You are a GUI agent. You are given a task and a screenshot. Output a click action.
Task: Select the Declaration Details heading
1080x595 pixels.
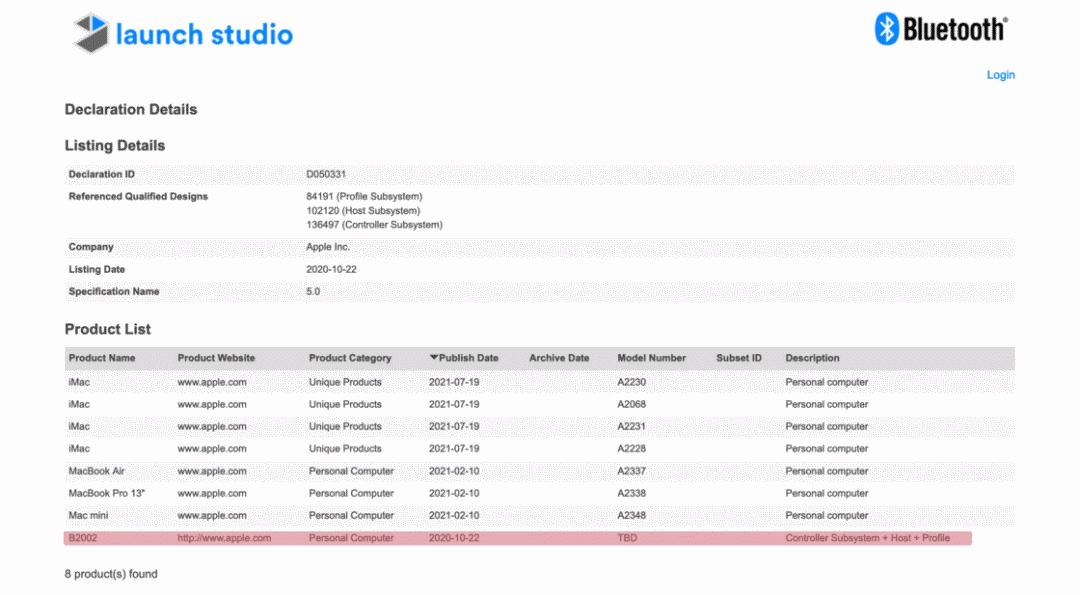[x=131, y=109]
